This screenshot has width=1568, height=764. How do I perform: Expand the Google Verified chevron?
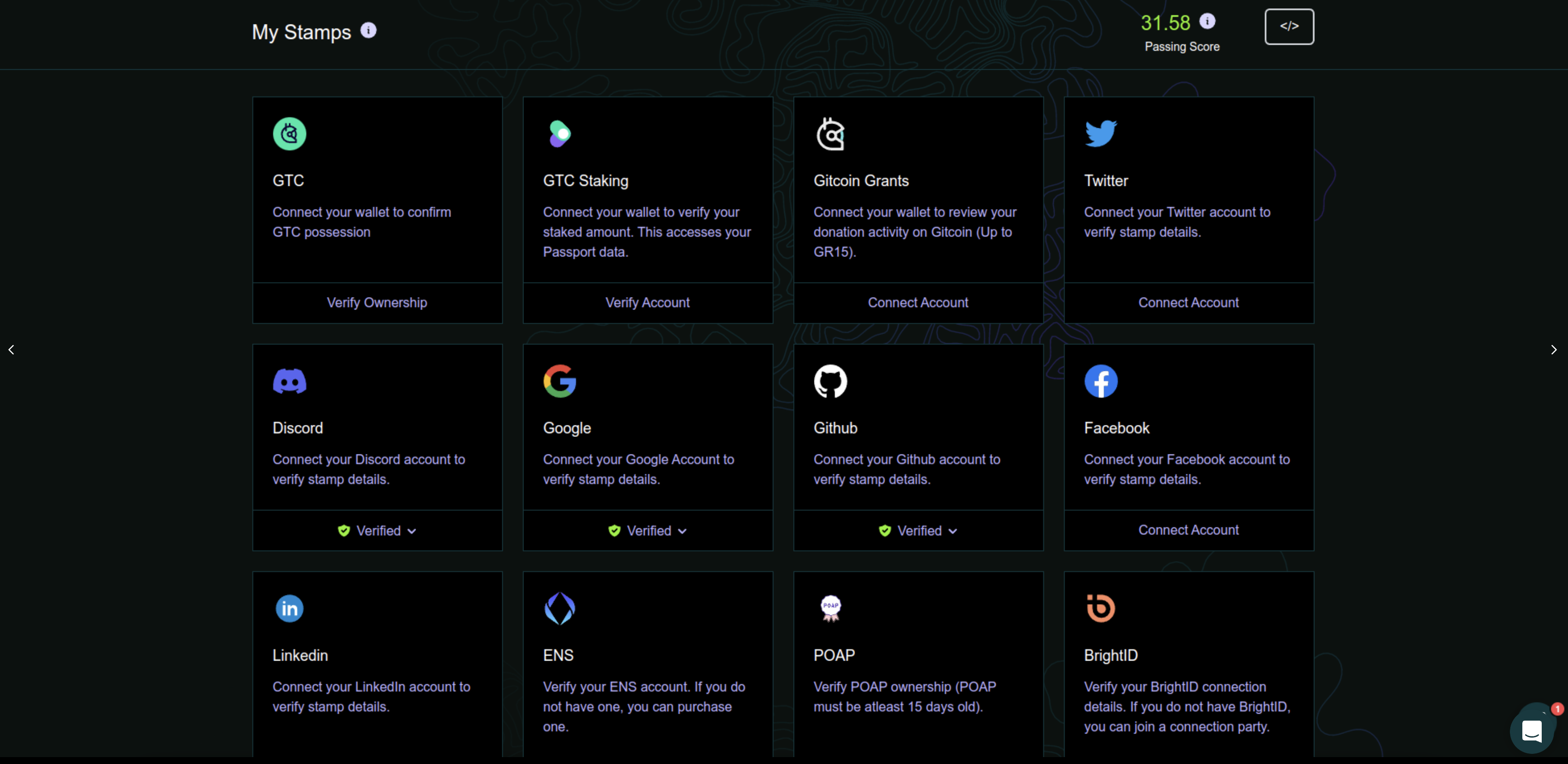coord(683,531)
